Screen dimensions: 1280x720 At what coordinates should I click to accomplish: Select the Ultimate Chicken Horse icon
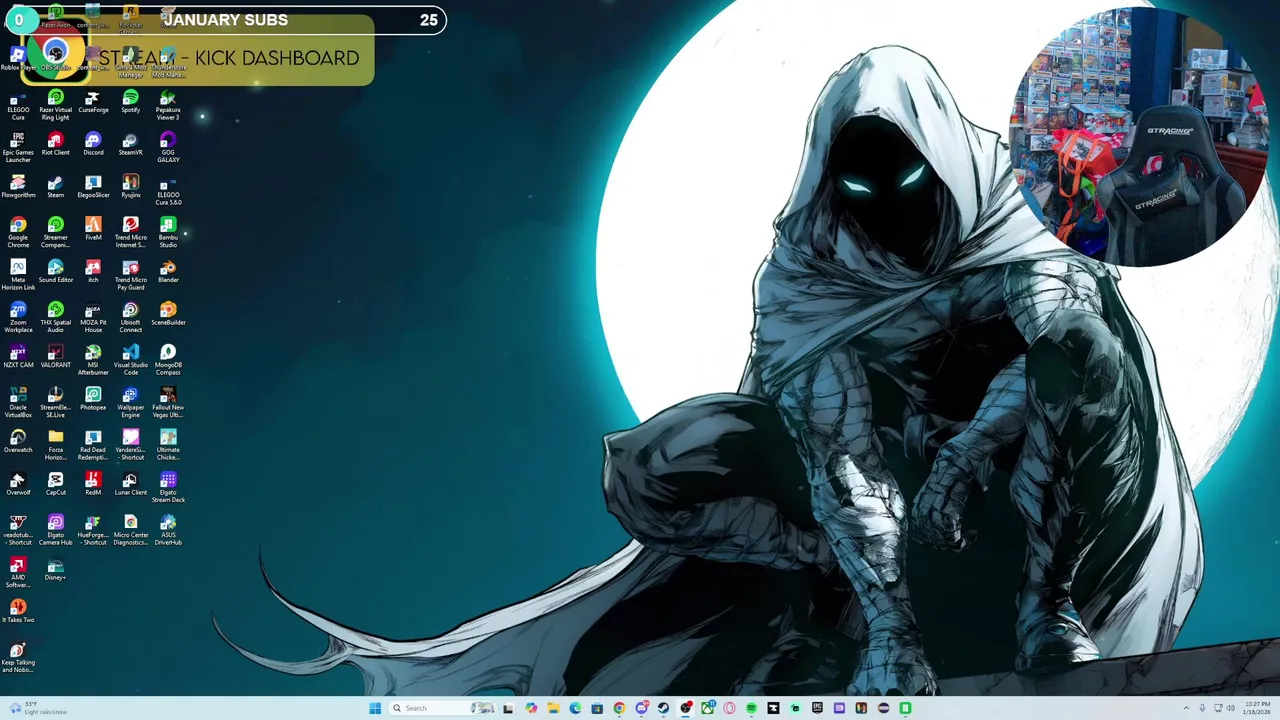[x=168, y=445]
